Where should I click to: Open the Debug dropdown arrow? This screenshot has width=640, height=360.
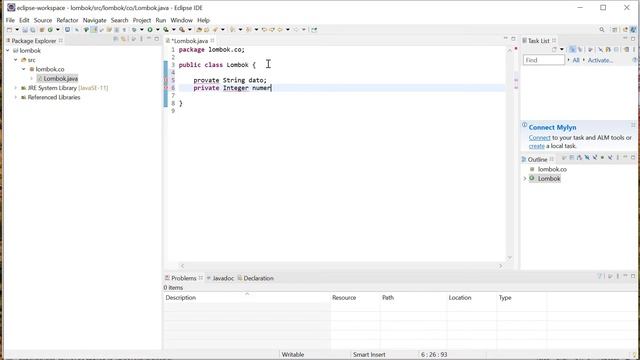142,30
